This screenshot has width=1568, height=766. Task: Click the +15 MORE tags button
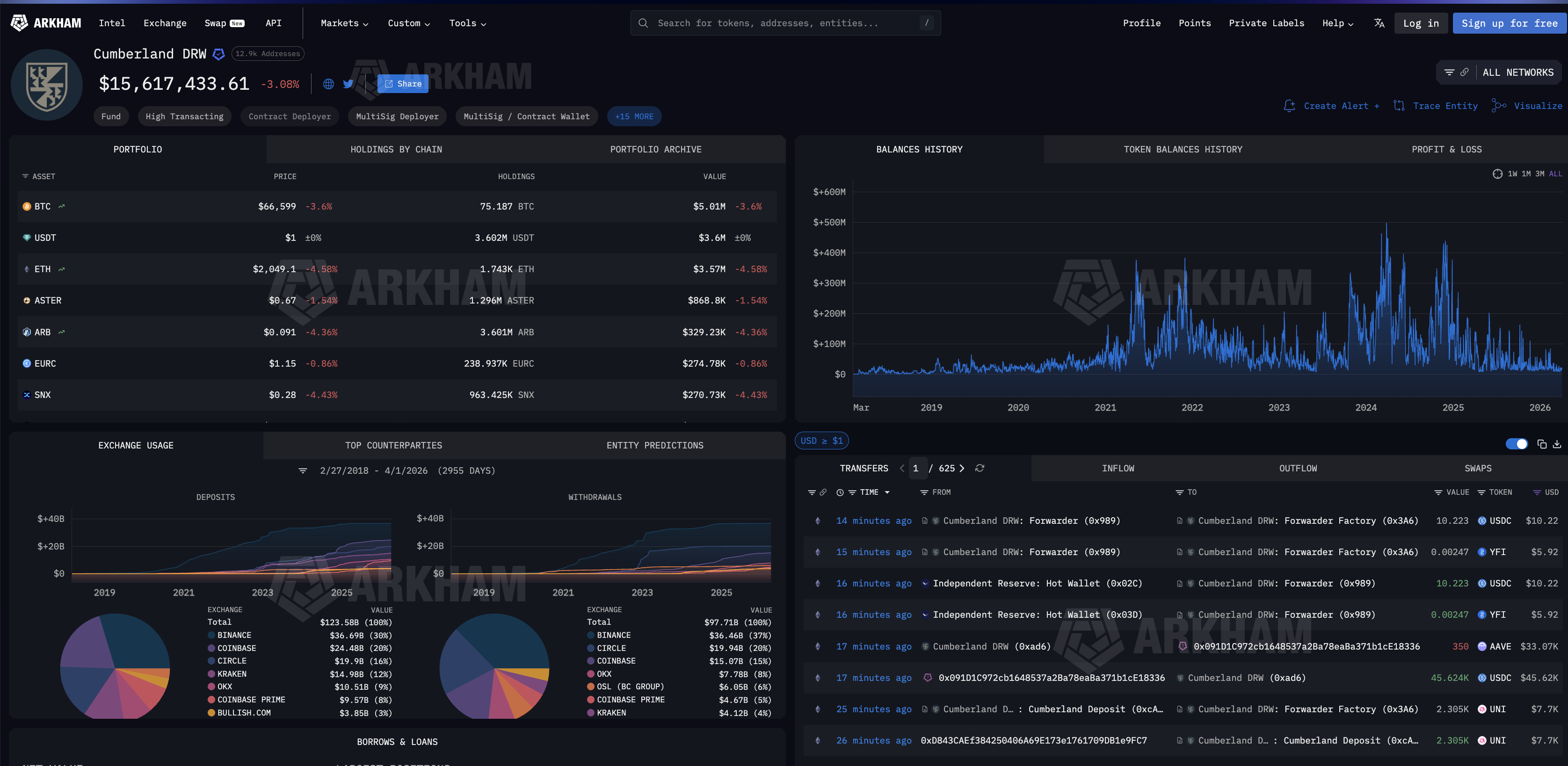(x=634, y=116)
